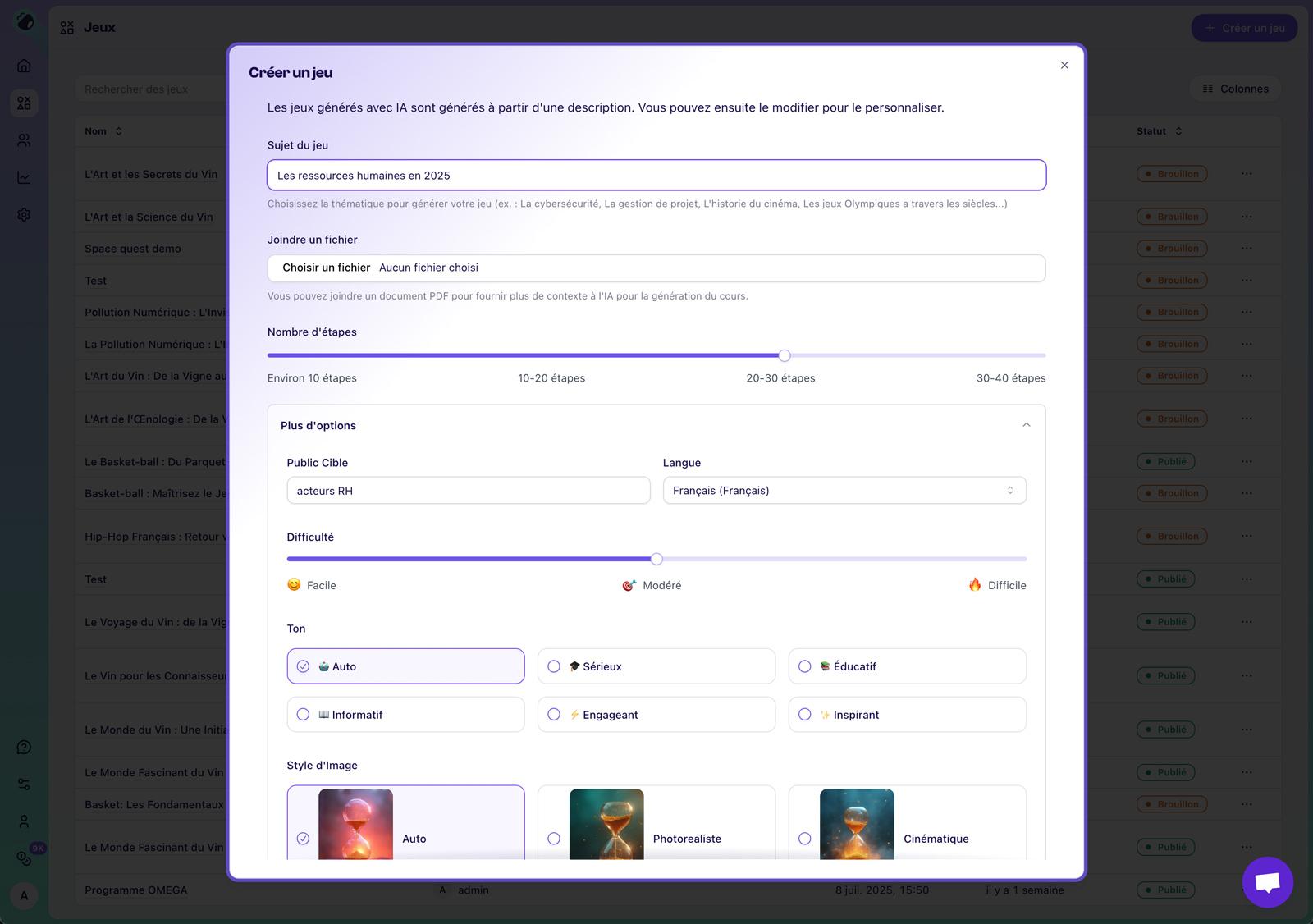Click the Jeux games icon in sidebar

tap(24, 103)
